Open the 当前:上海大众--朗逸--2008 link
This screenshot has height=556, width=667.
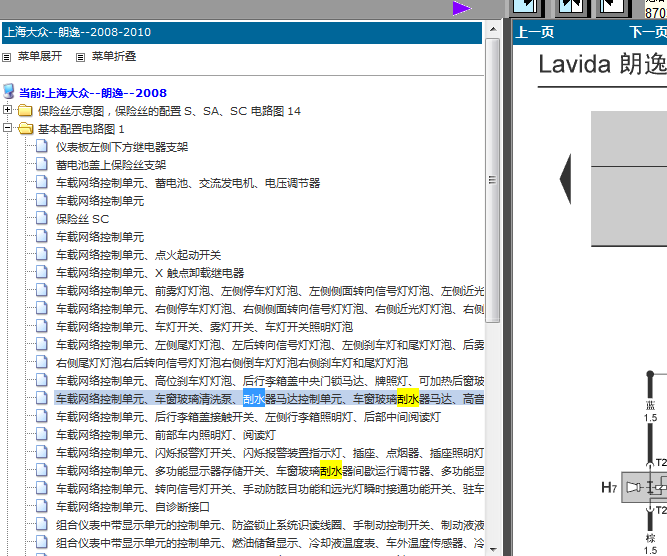tap(93, 93)
